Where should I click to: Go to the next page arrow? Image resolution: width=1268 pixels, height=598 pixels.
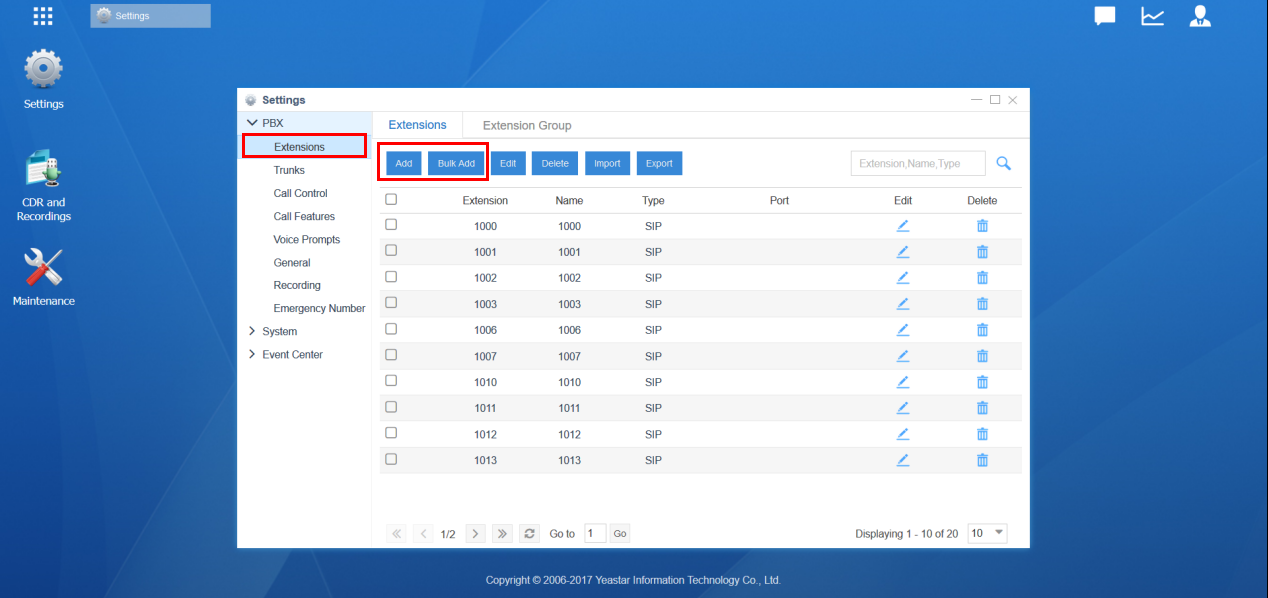point(476,534)
